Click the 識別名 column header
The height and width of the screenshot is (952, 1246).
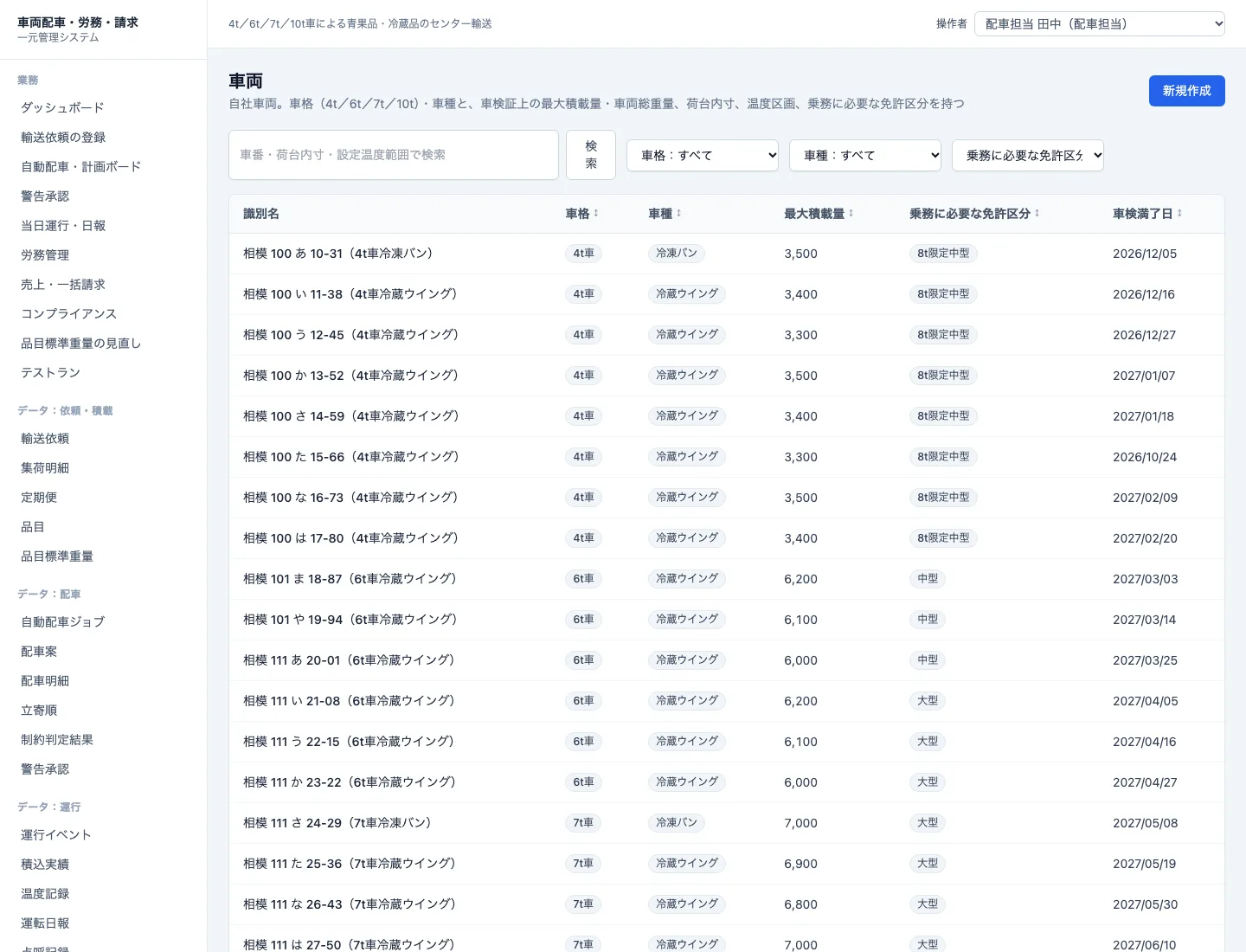point(261,214)
